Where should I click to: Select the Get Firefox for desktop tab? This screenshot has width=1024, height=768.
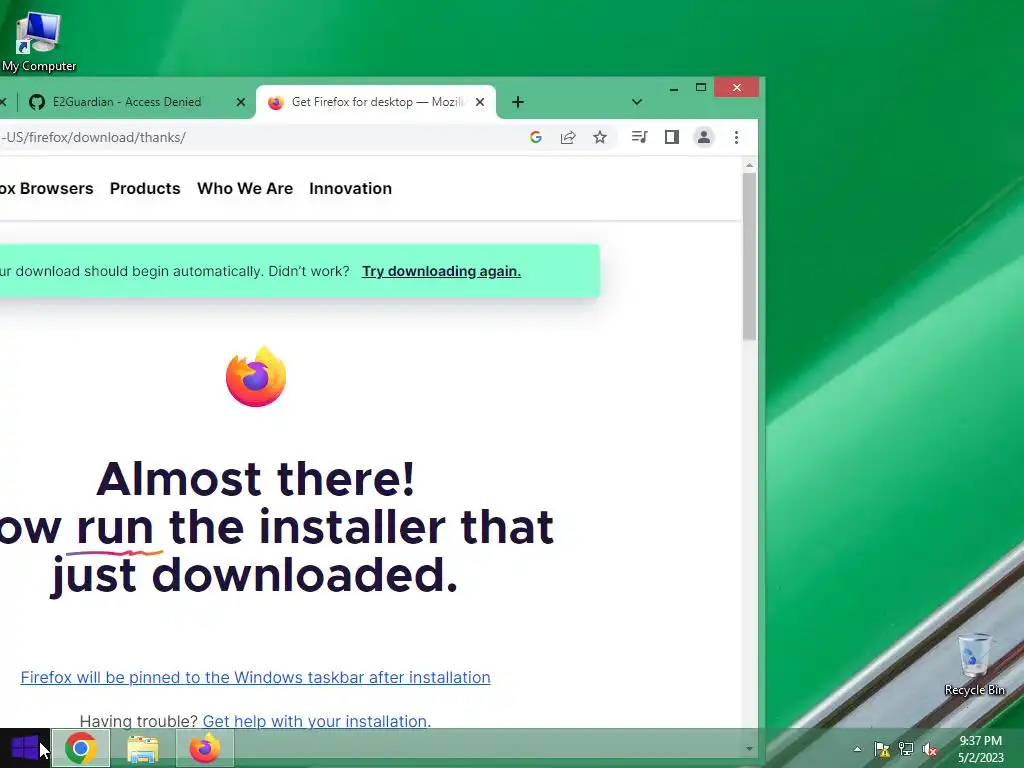click(376, 102)
